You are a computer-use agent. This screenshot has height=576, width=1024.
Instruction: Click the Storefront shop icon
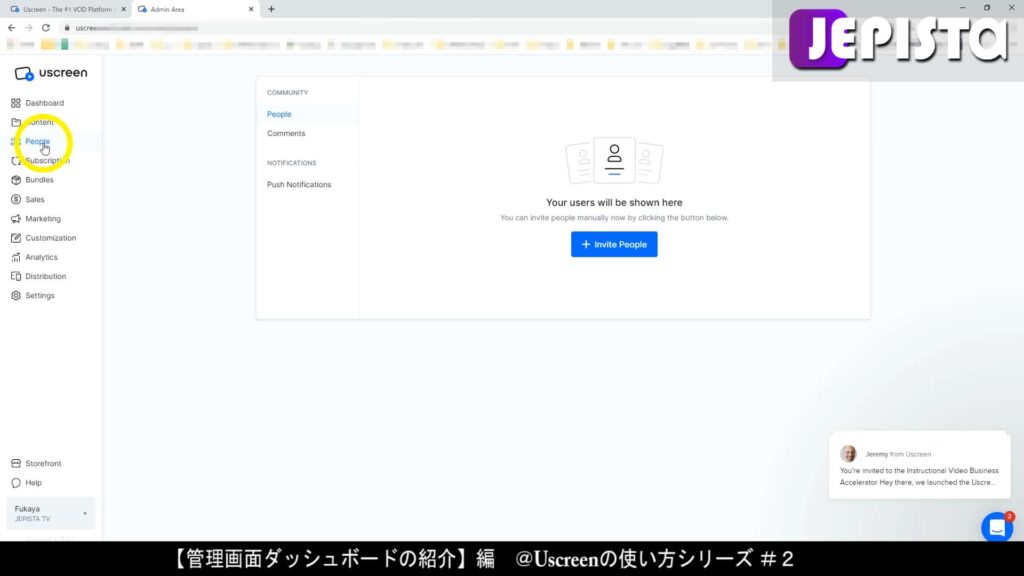click(16, 464)
